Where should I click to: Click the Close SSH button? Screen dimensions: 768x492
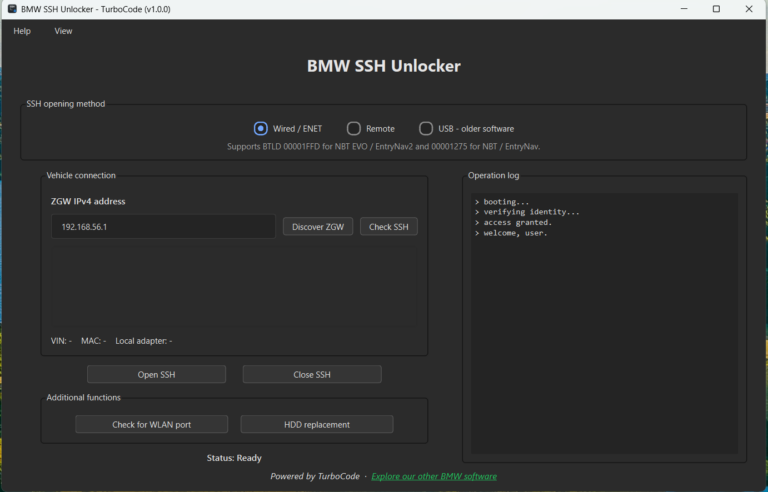pos(312,374)
